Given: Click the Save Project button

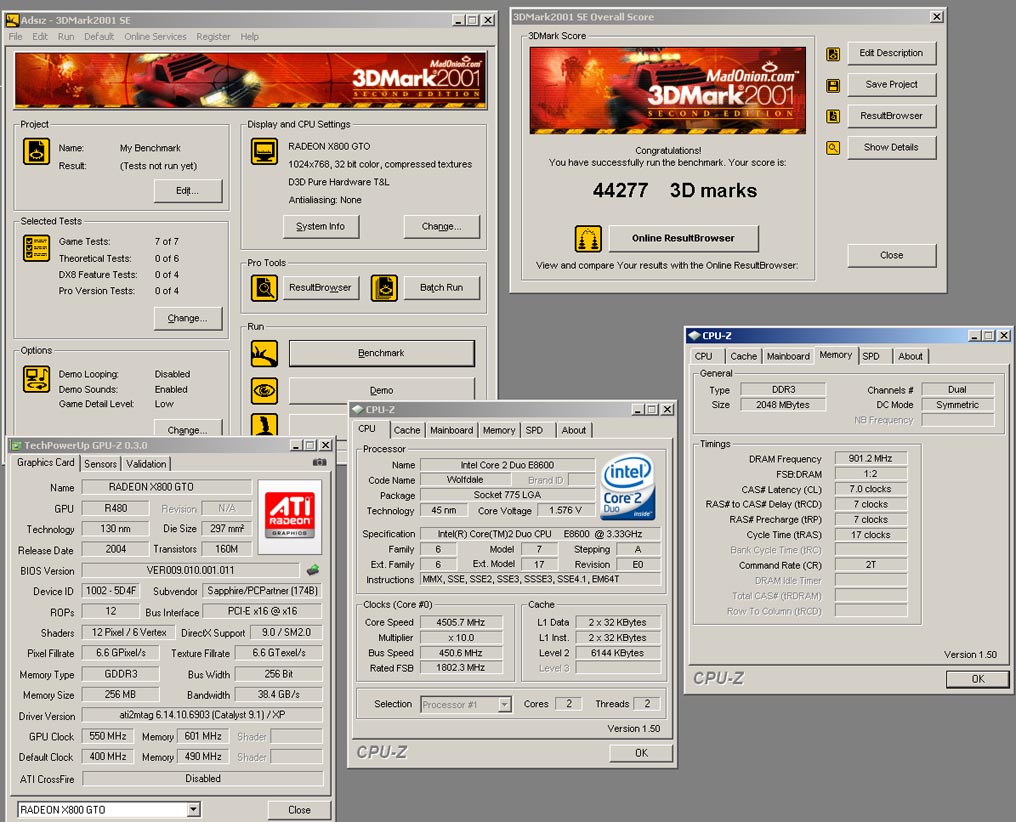Looking at the screenshot, I should coord(892,84).
